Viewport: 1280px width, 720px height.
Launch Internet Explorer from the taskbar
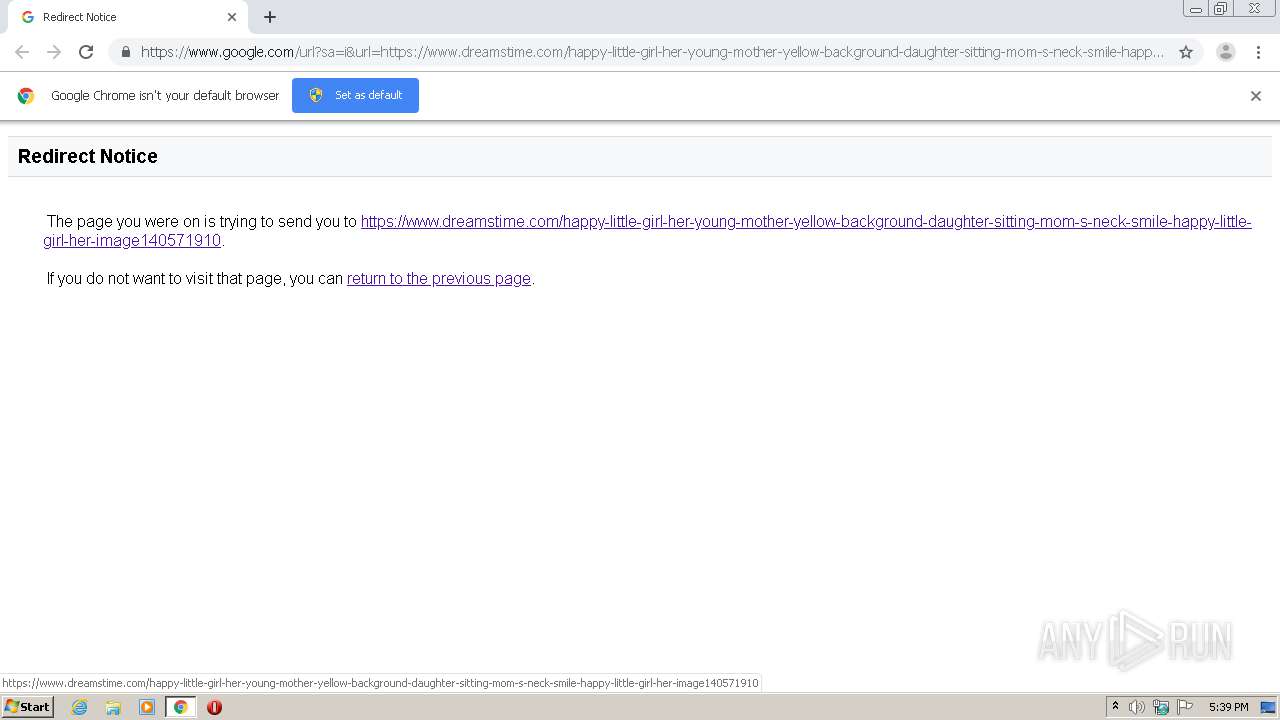coord(80,707)
